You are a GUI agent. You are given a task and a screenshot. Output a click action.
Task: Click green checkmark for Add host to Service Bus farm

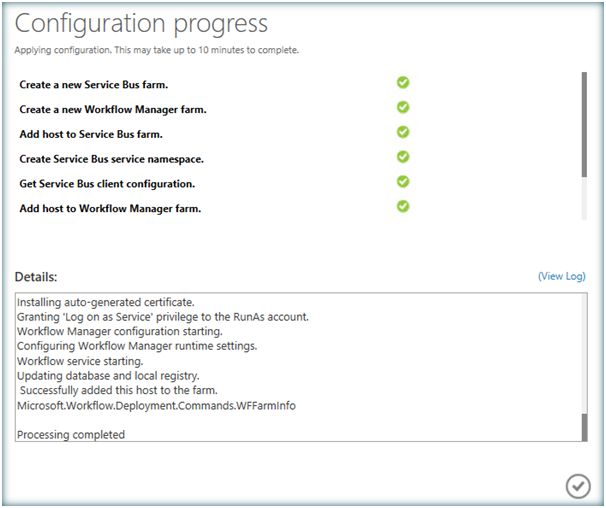403,132
